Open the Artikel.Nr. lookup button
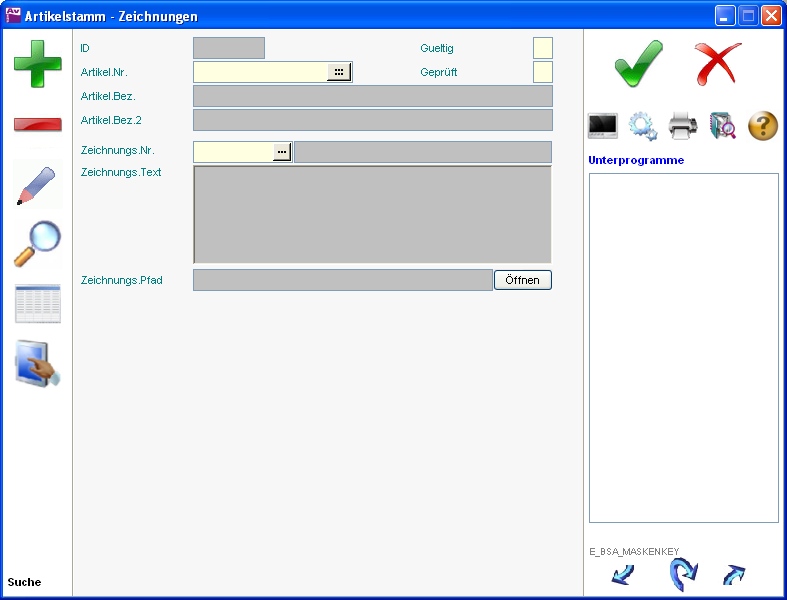The image size is (787, 600). (x=339, y=72)
